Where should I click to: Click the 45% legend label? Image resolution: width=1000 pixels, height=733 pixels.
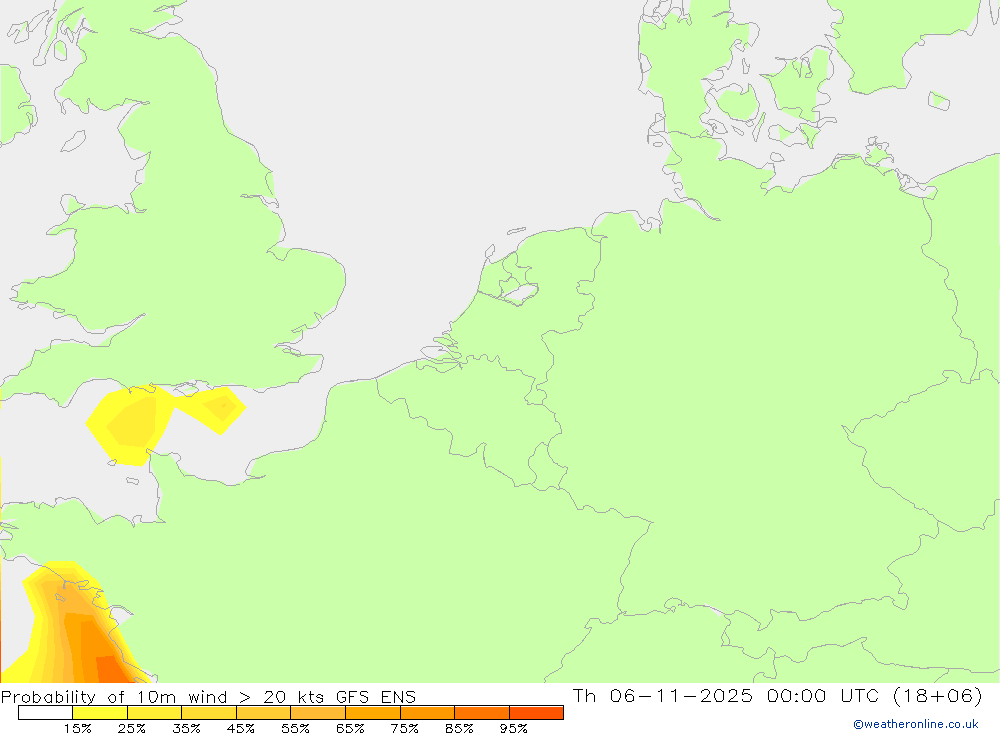tap(240, 728)
